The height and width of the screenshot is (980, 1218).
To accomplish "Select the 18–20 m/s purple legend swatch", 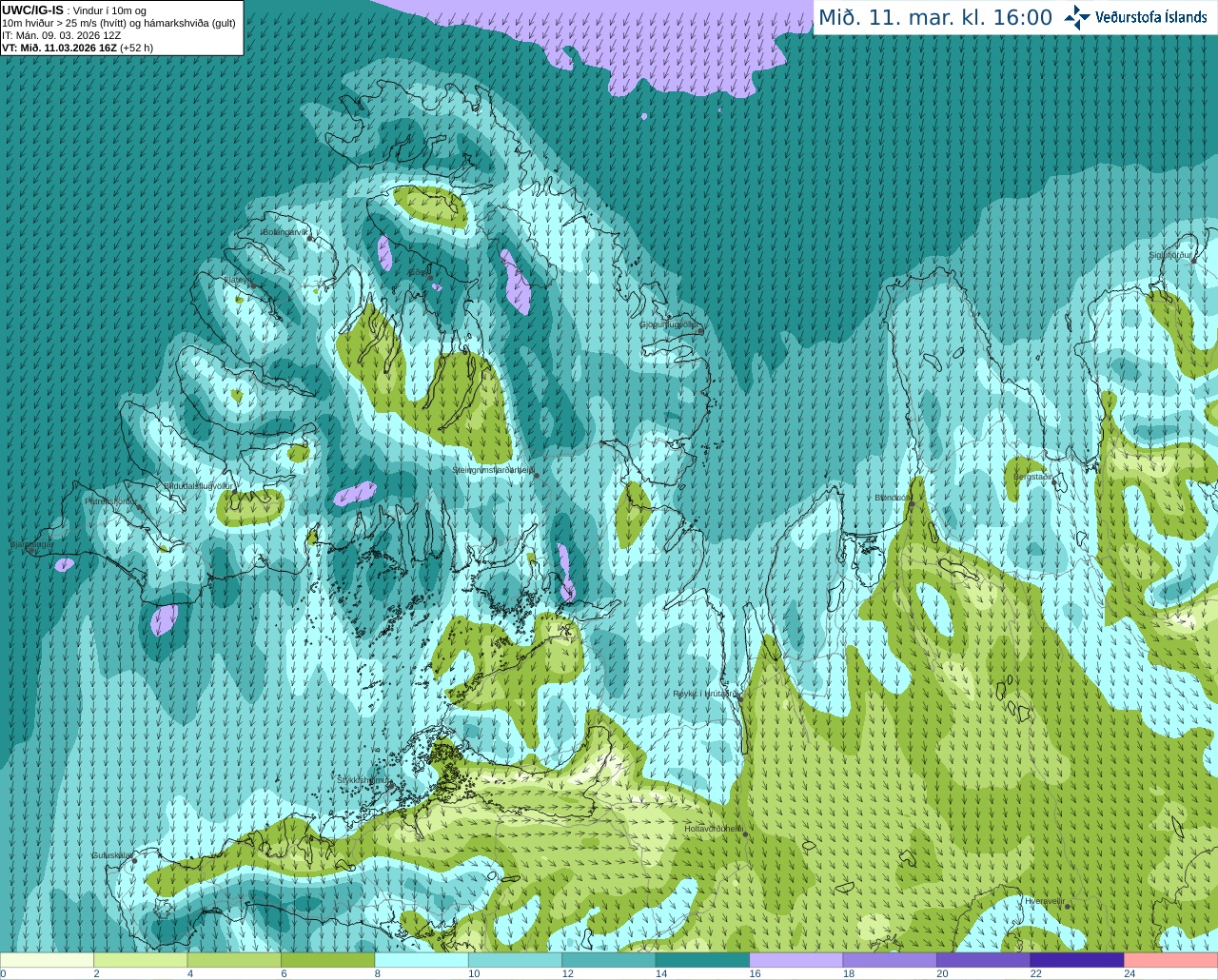I will [890, 960].
